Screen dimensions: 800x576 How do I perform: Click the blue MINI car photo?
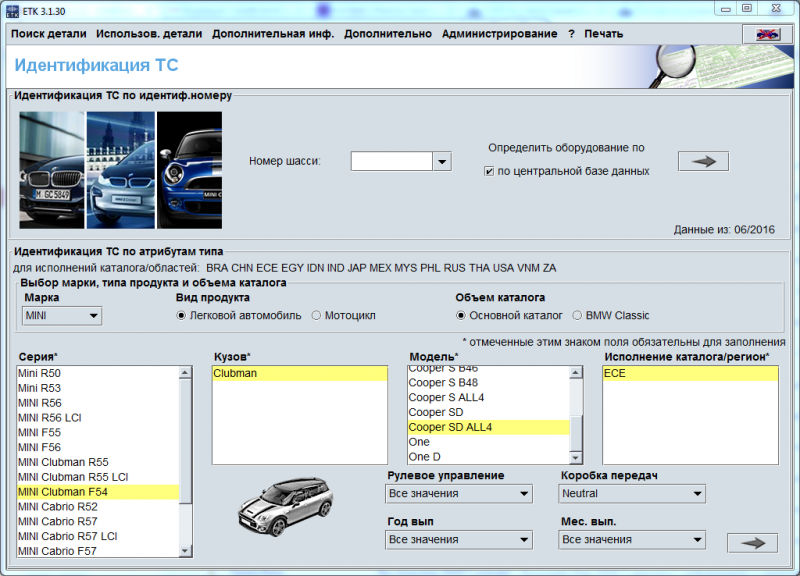tap(189, 170)
